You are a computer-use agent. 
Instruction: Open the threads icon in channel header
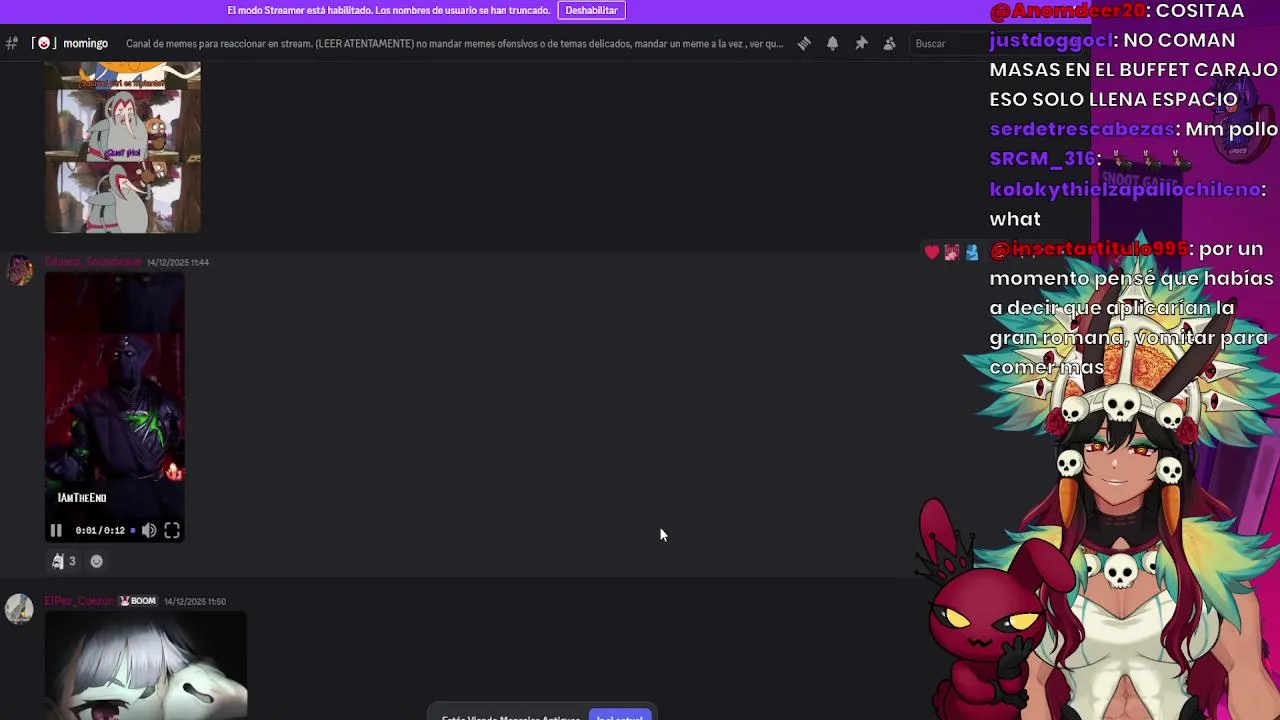[x=804, y=44]
